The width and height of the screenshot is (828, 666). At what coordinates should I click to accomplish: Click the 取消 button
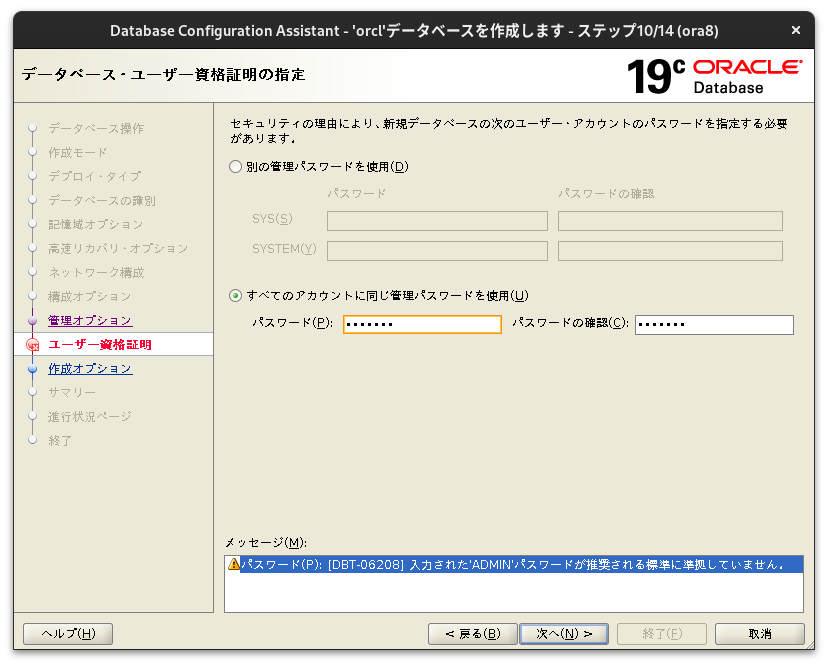coord(759,633)
